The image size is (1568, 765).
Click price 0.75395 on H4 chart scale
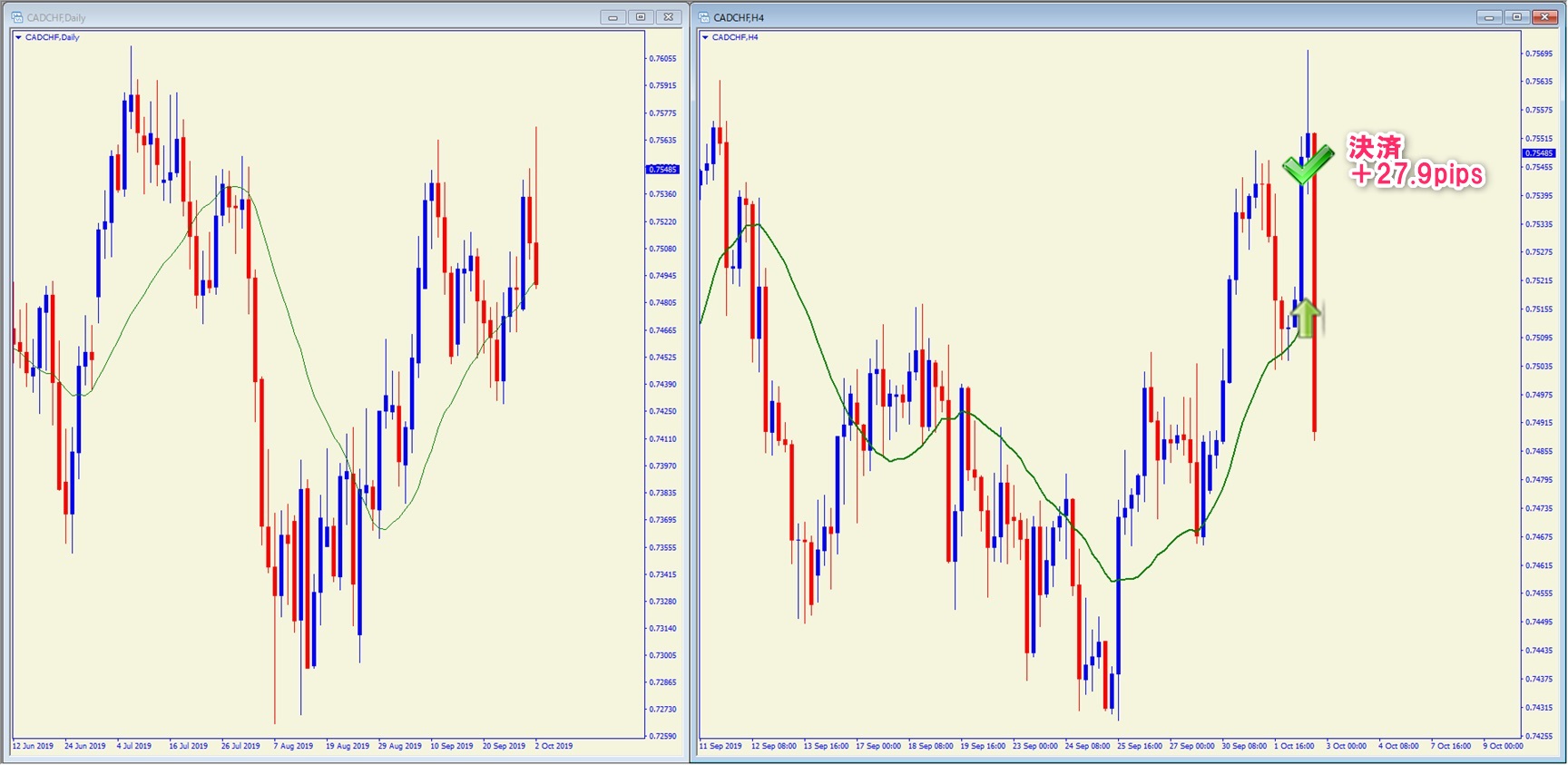point(1539,195)
